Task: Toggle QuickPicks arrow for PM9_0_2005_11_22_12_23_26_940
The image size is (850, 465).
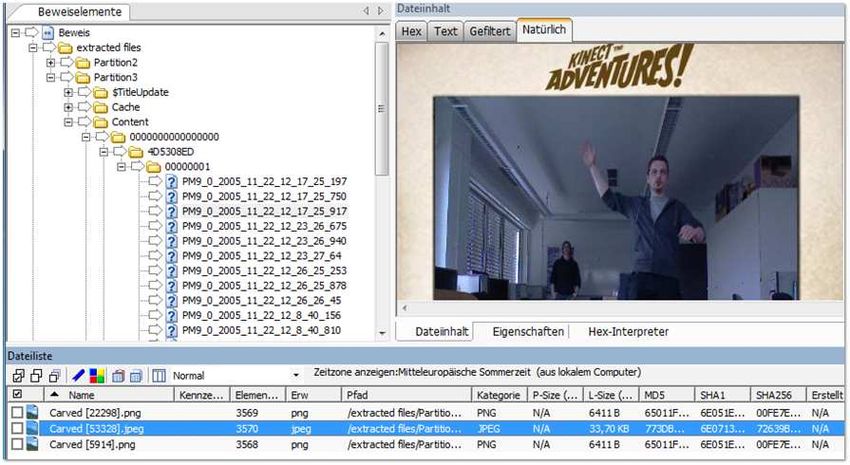Action: 155,240
